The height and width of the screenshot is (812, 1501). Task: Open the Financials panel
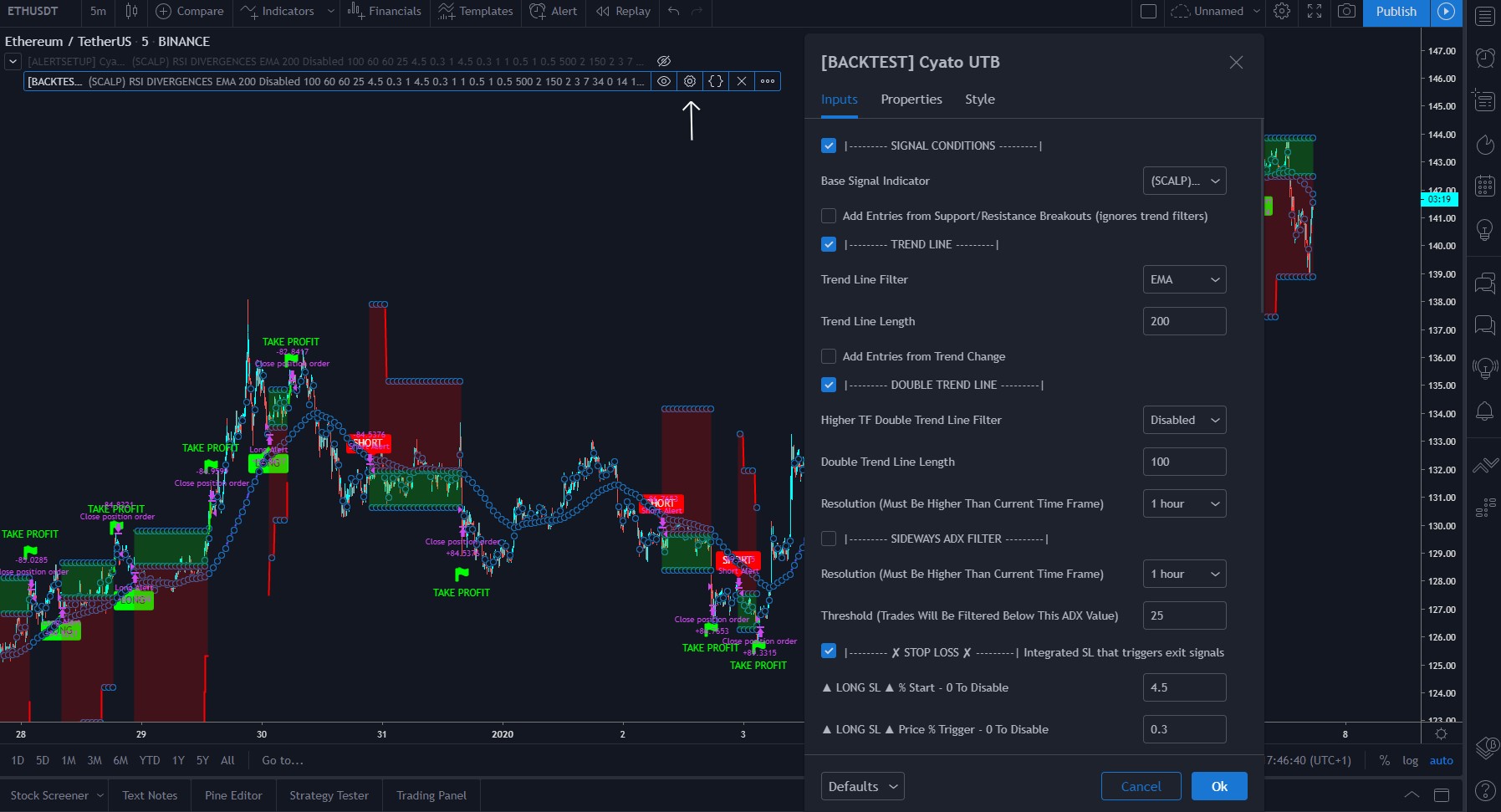click(385, 11)
